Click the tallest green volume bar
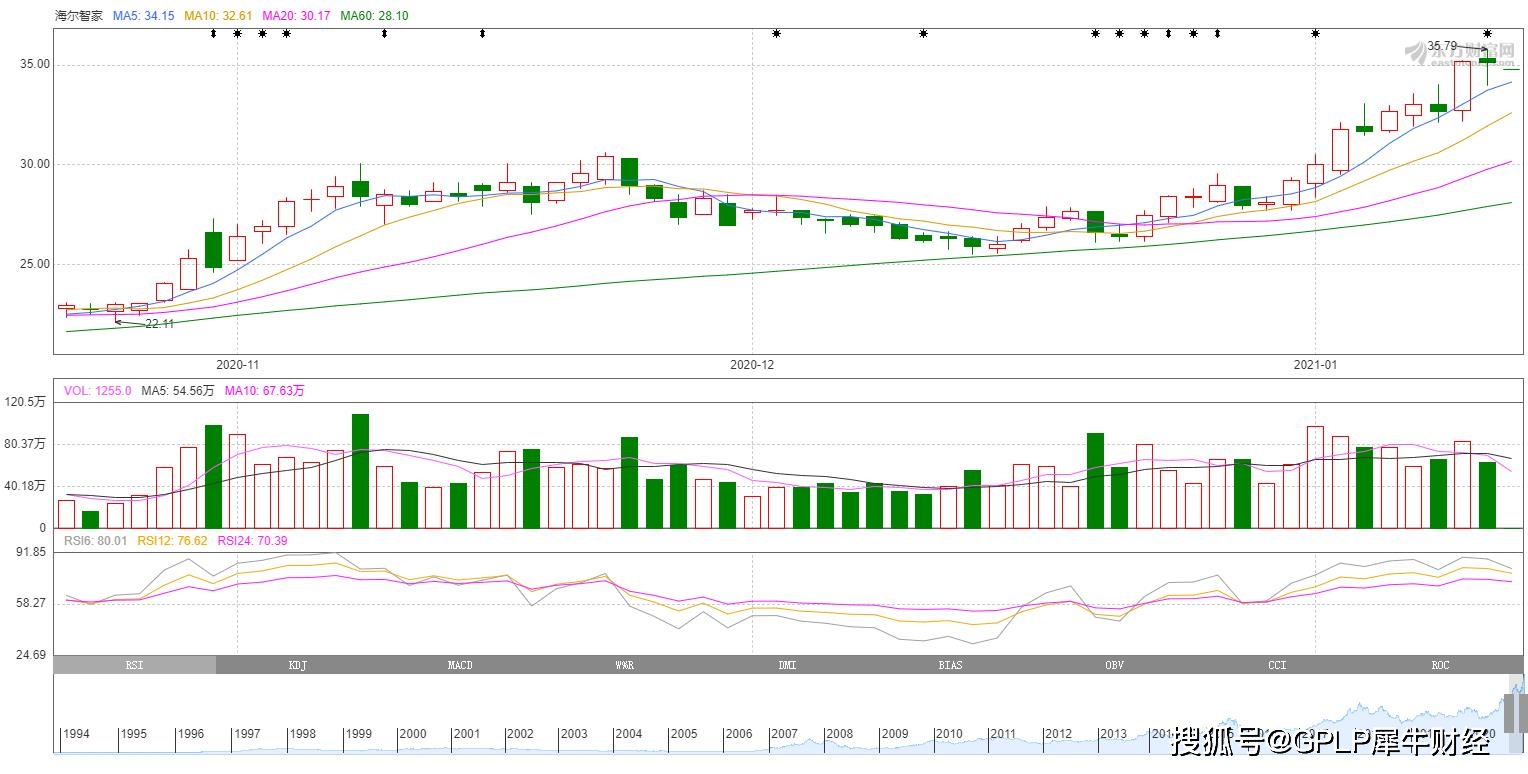The width and height of the screenshot is (1528, 774). [x=360, y=470]
